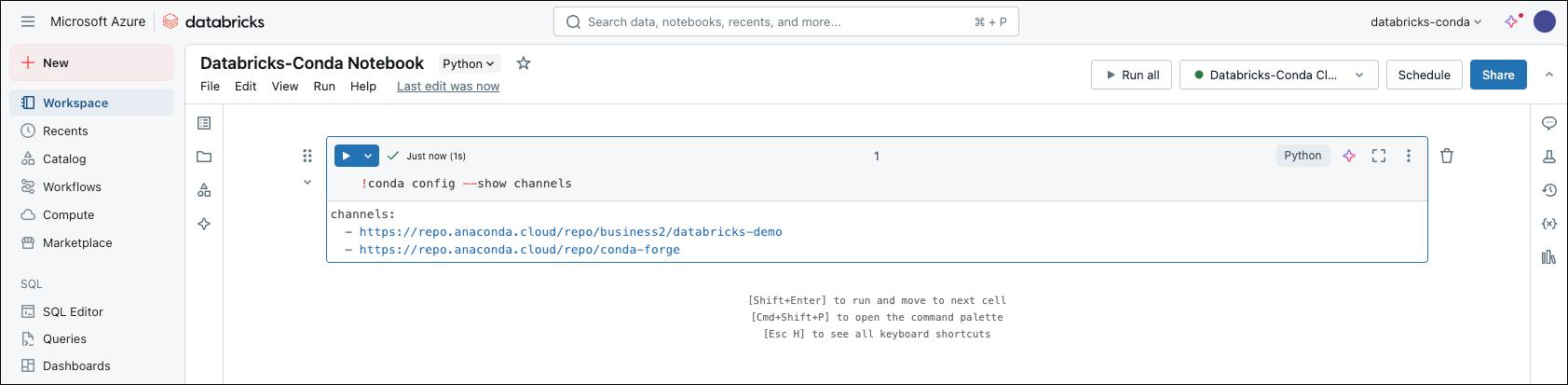The height and width of the screenshot is (385, 1568).
Task: Open version history icon
Action: point(1549,190)
